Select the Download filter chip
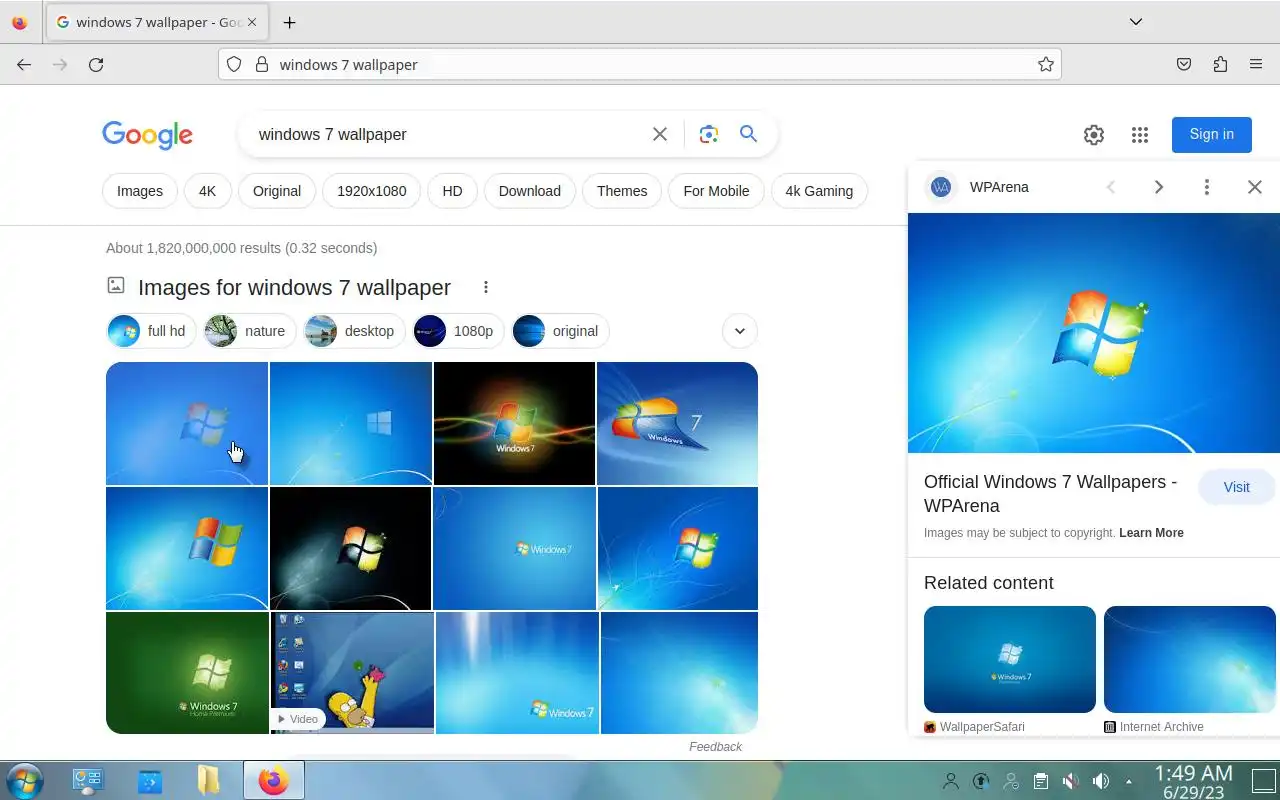1280x800 pixels. click(530, 191)
